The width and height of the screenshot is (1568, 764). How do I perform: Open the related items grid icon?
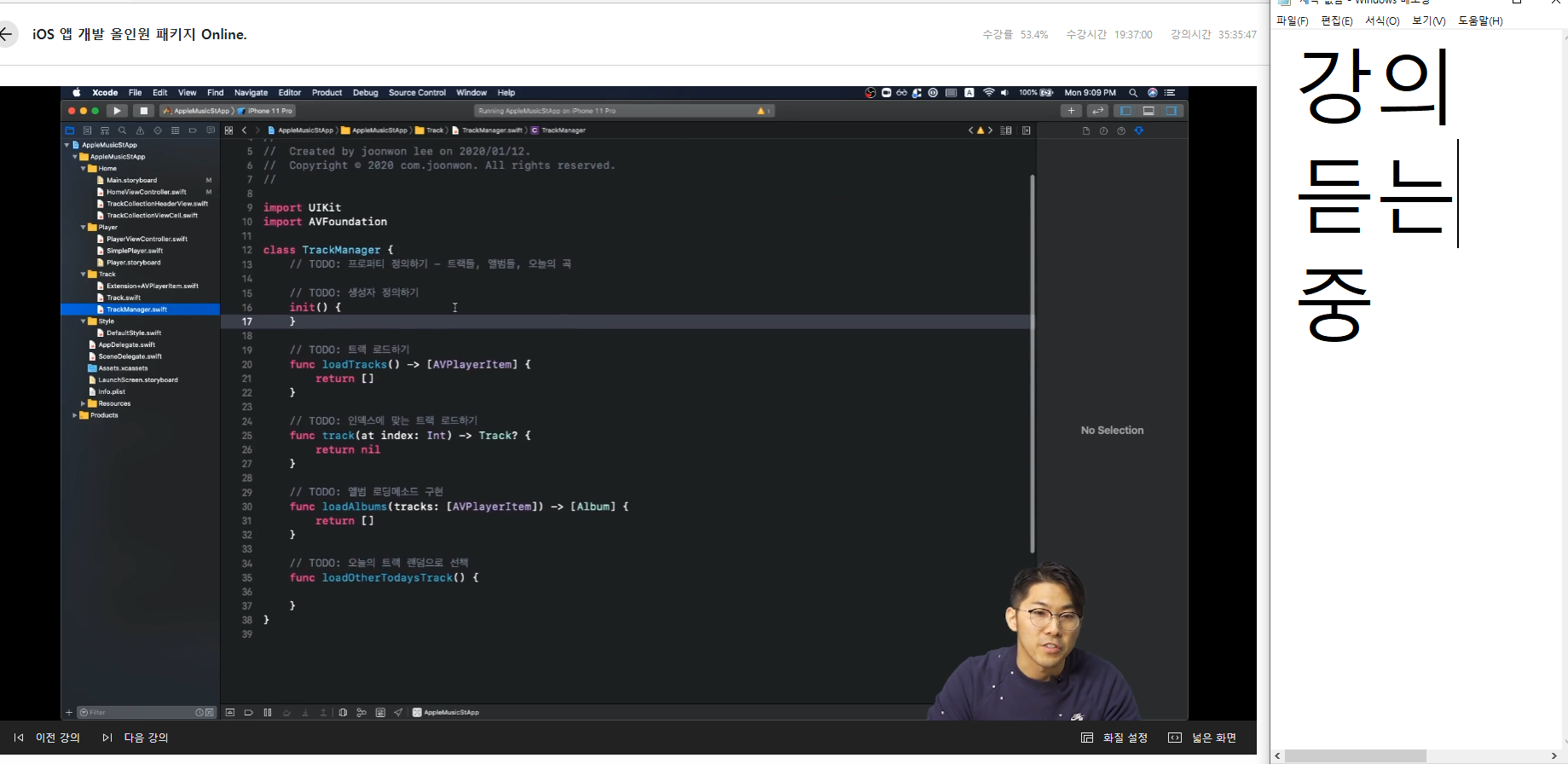tap(229, 130)
